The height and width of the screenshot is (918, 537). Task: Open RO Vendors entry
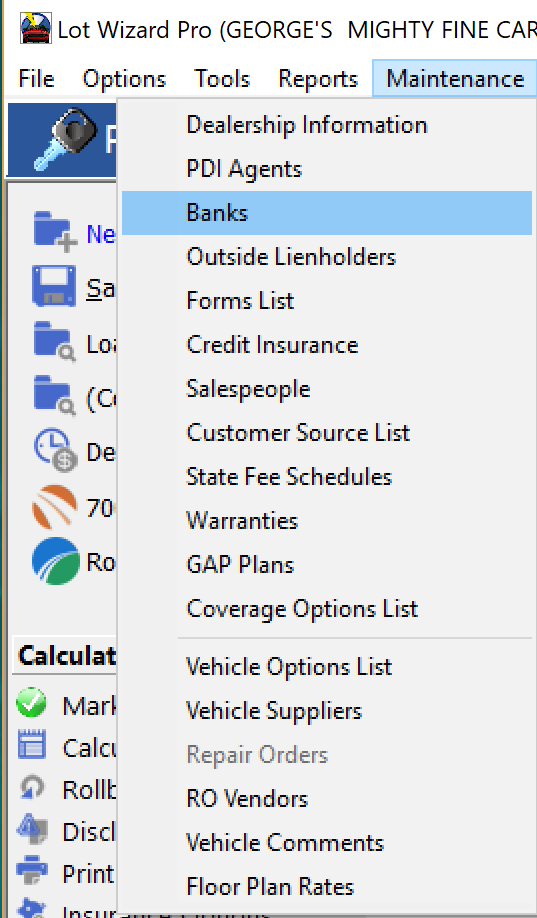(327, 799)
